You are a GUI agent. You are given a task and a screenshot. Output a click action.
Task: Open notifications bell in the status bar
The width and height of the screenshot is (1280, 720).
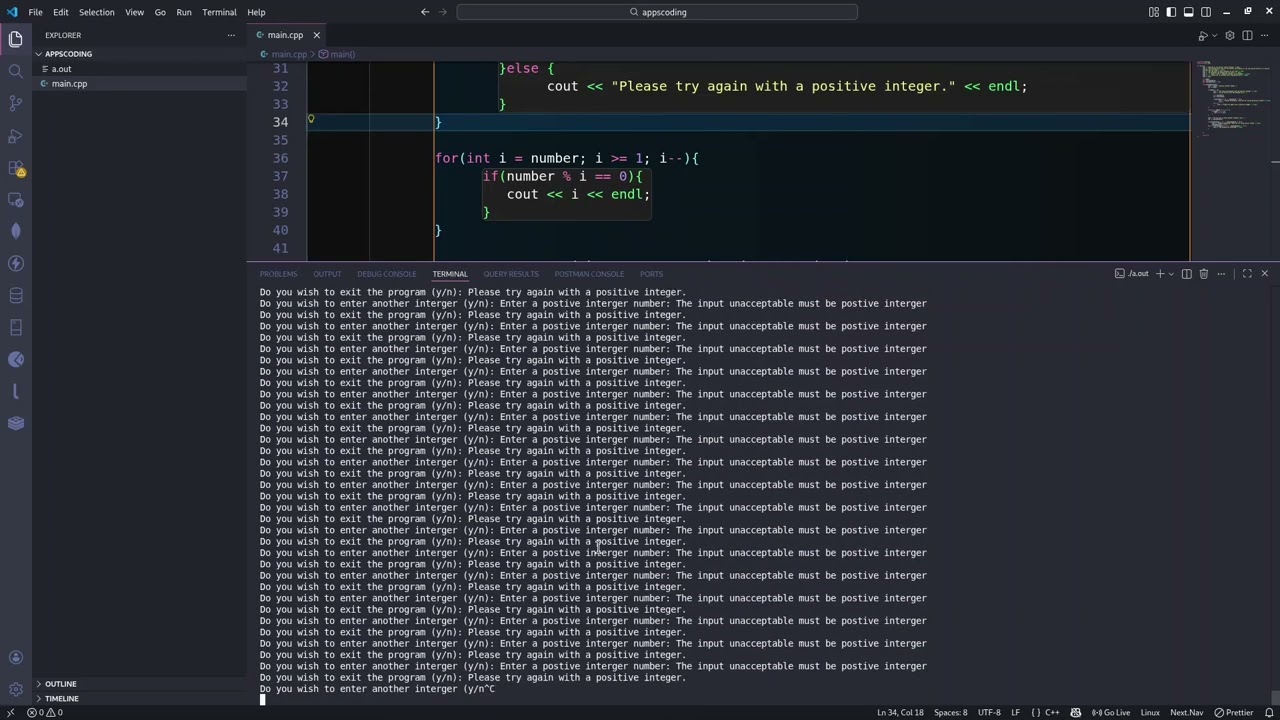pos(1267,712)
